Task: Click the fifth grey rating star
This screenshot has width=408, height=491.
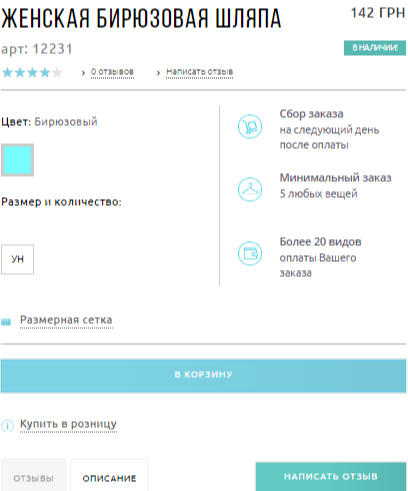Action: pos(57,72)
